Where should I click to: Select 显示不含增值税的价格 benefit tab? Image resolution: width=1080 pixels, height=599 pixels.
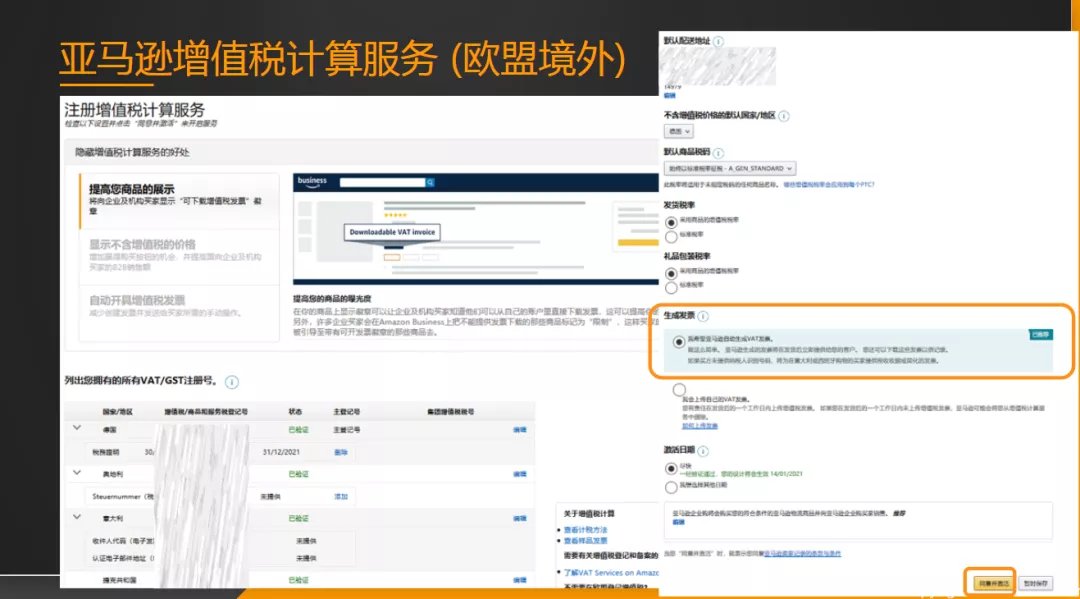click(180, 255)
